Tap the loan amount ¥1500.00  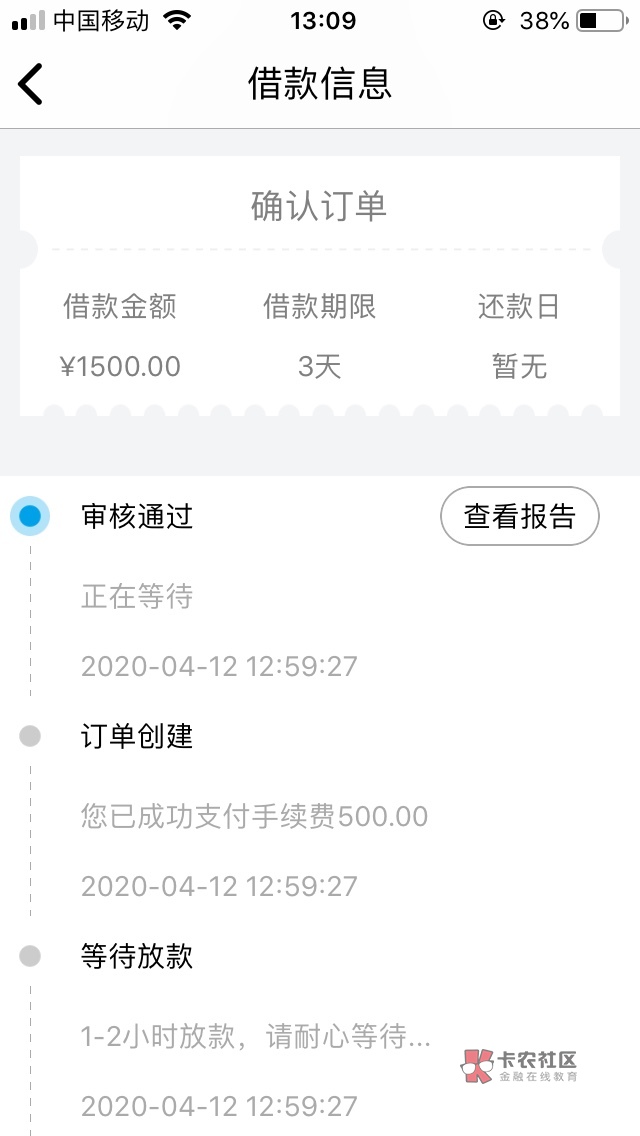(x=120, y=367)
